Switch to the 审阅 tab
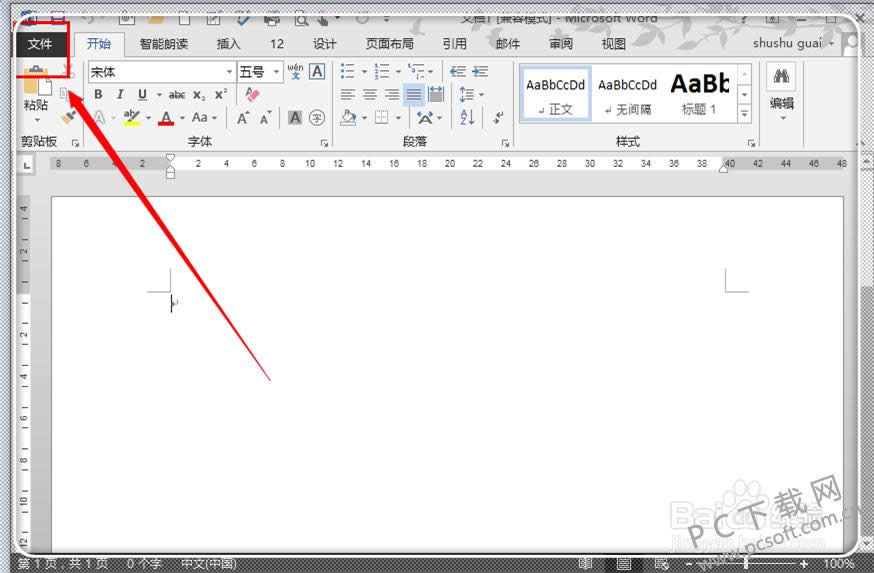 tap(561, 43)
